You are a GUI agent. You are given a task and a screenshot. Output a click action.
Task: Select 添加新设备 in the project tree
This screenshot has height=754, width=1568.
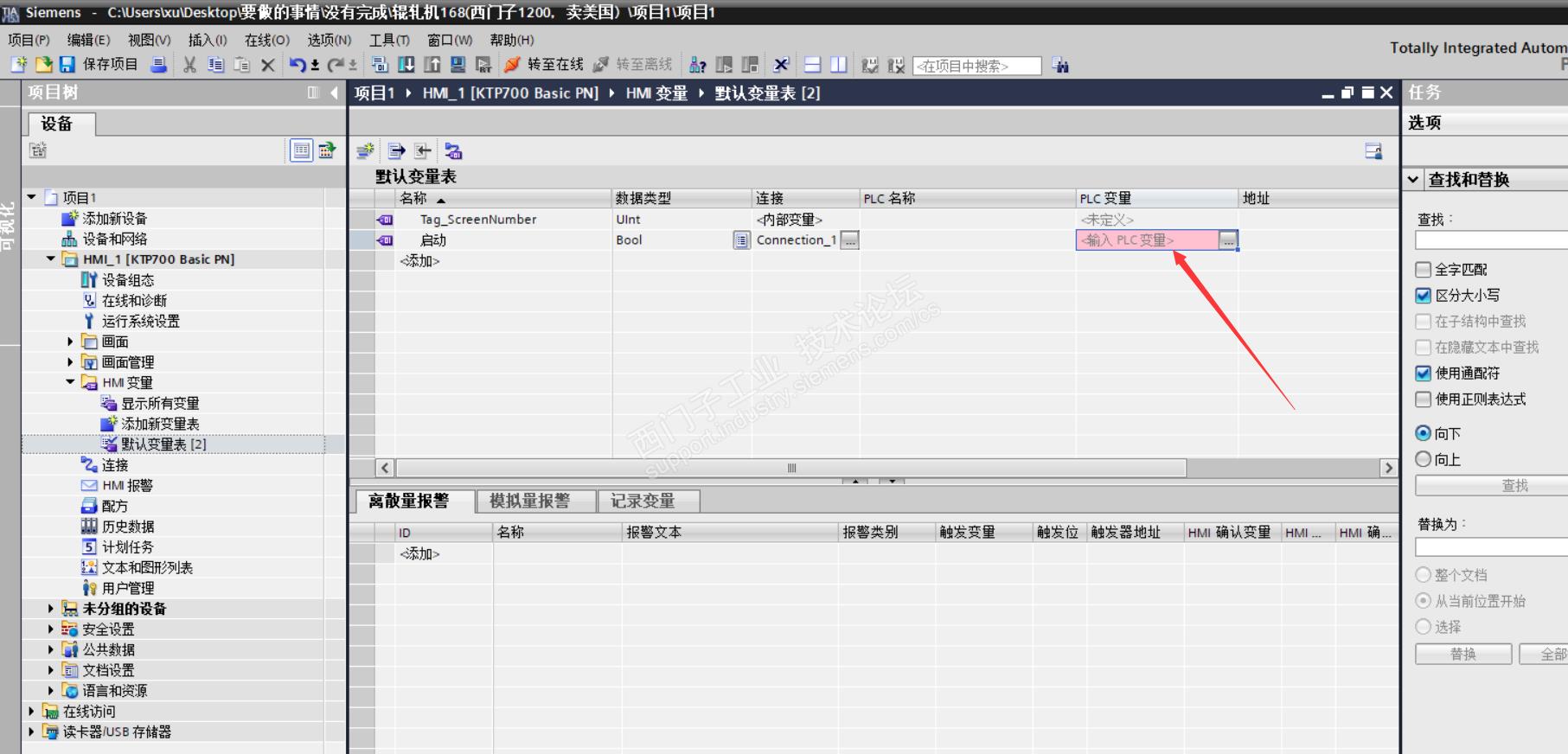point(114,218)
